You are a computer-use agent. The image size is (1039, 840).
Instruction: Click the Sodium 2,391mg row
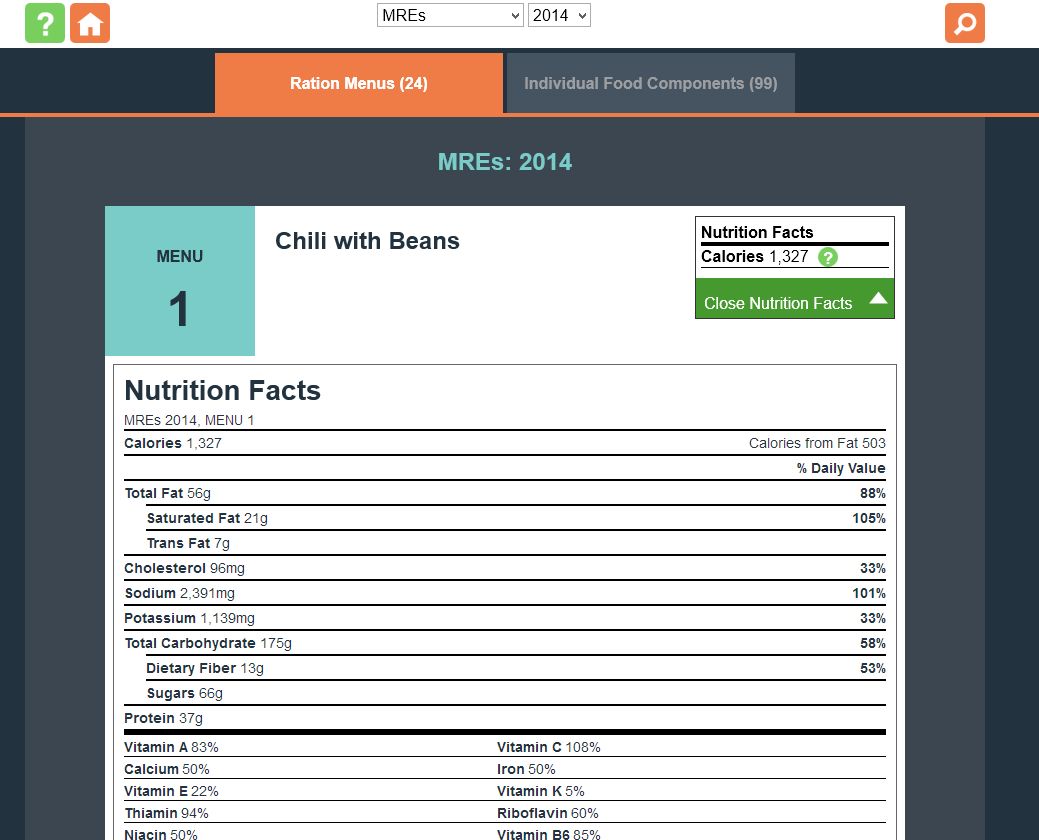pyautogui.click(x=178, y=593)
